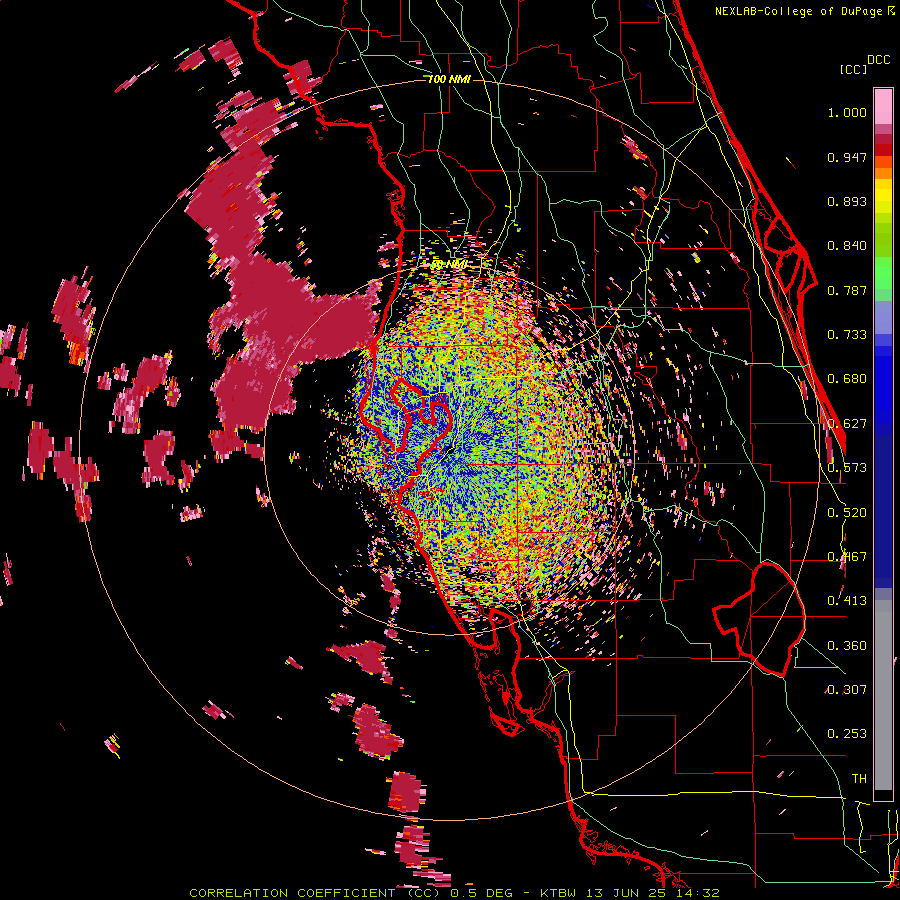Select the 0.733 scale value
Image resolution: width=900 pixels, height=900 pixels.
847,335
